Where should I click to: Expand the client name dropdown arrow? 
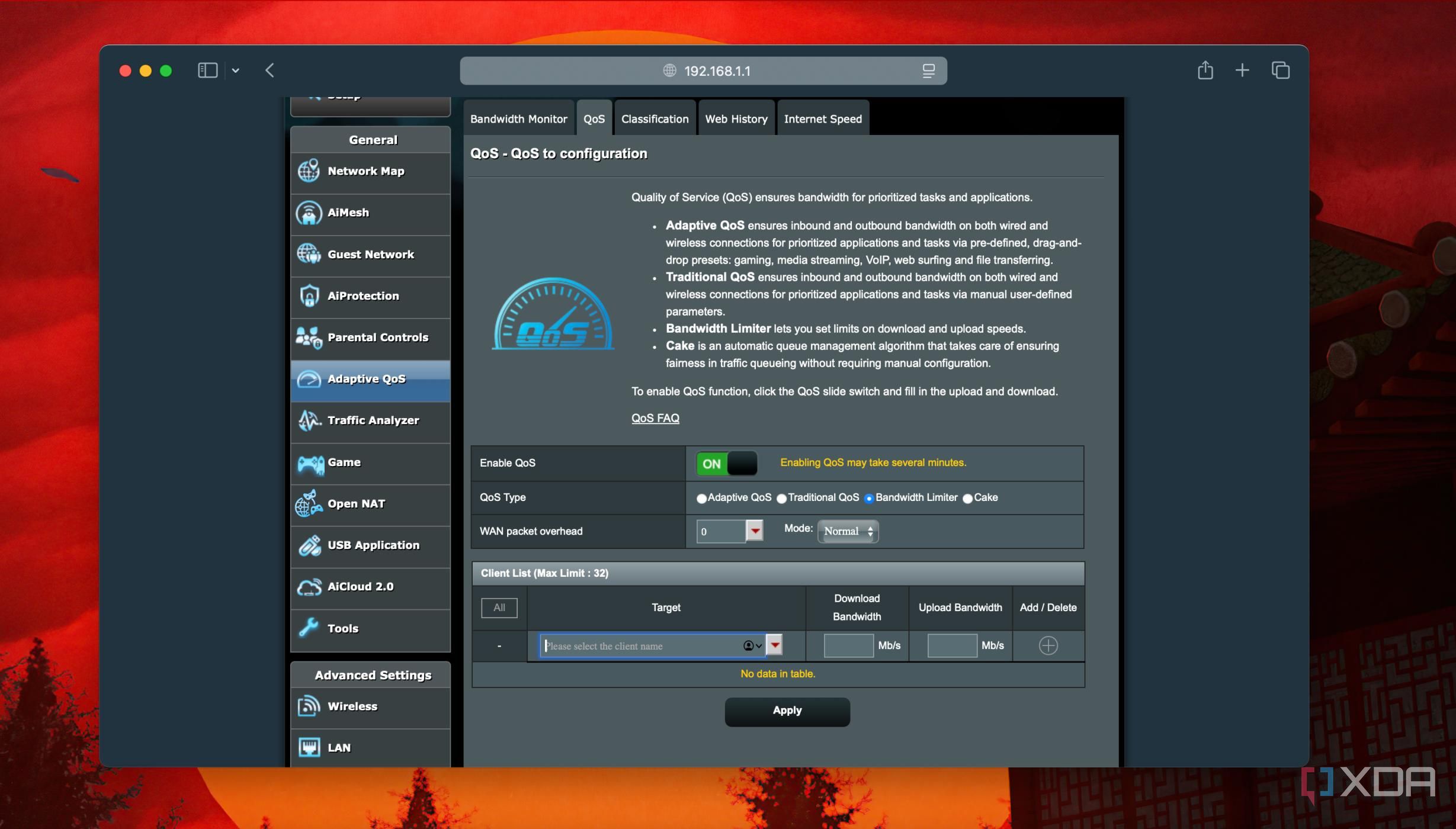[x=774, y=645]
